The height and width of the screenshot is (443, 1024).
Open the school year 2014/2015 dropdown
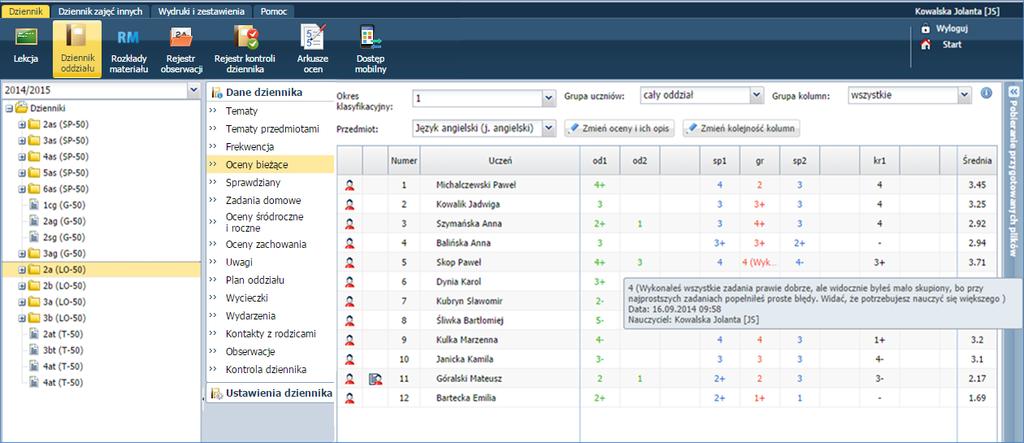tap(194, 91)
